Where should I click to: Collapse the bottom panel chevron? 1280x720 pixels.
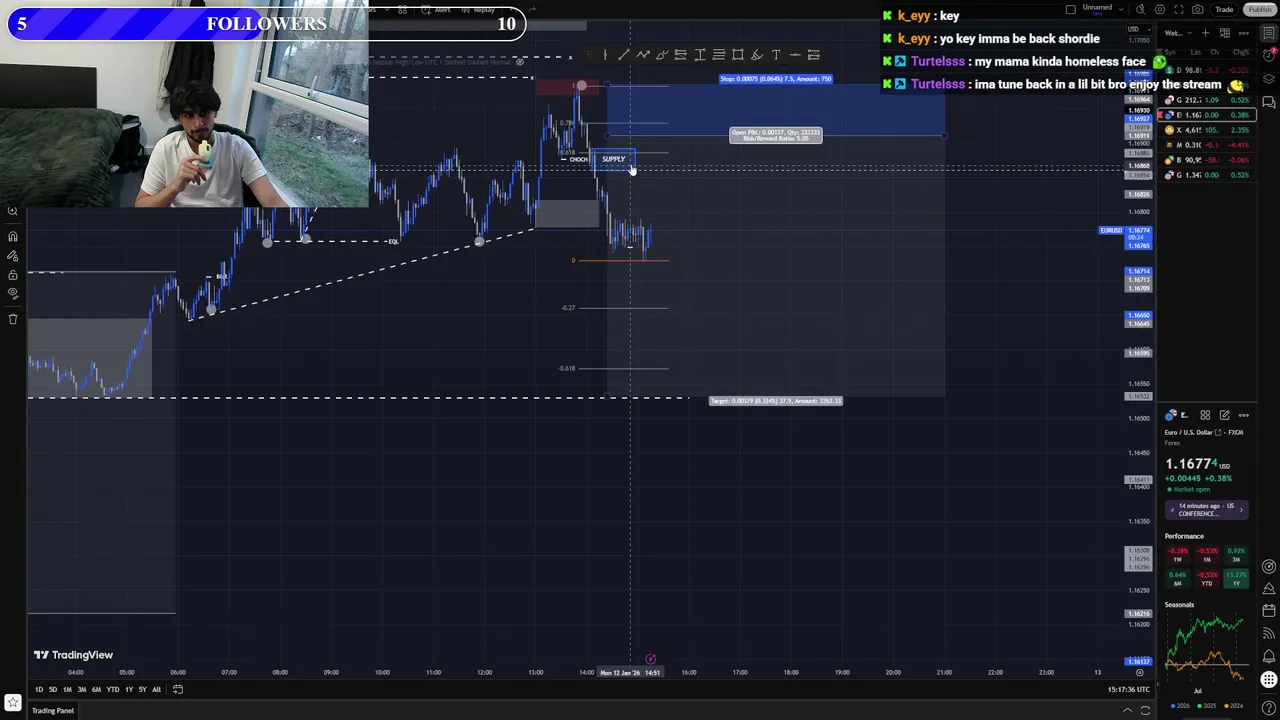point(1127,710)
